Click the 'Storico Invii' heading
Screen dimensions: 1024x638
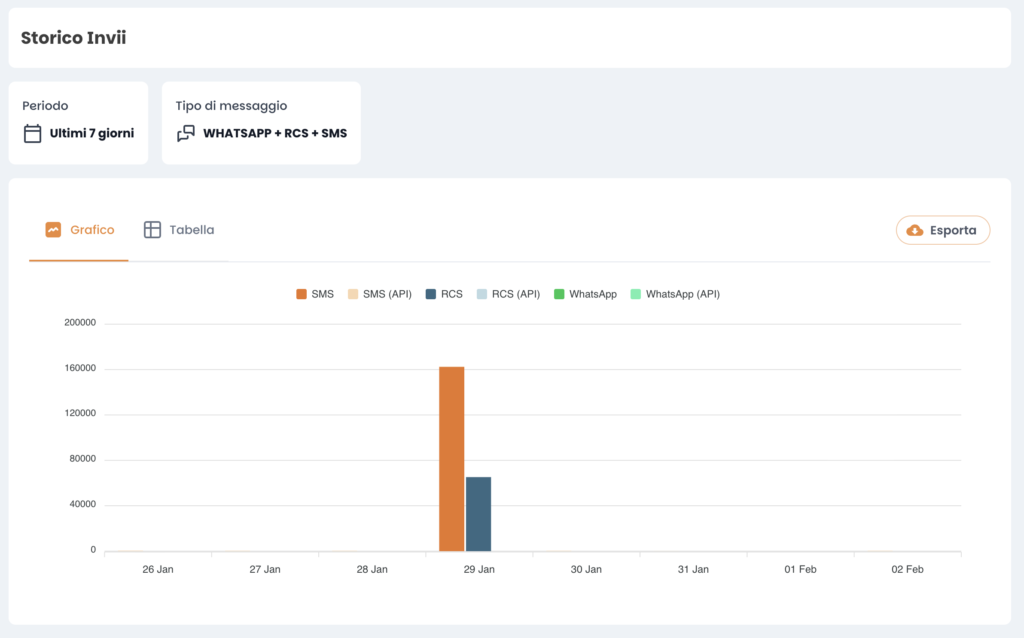pyautogui.click(x=73, y=37)
